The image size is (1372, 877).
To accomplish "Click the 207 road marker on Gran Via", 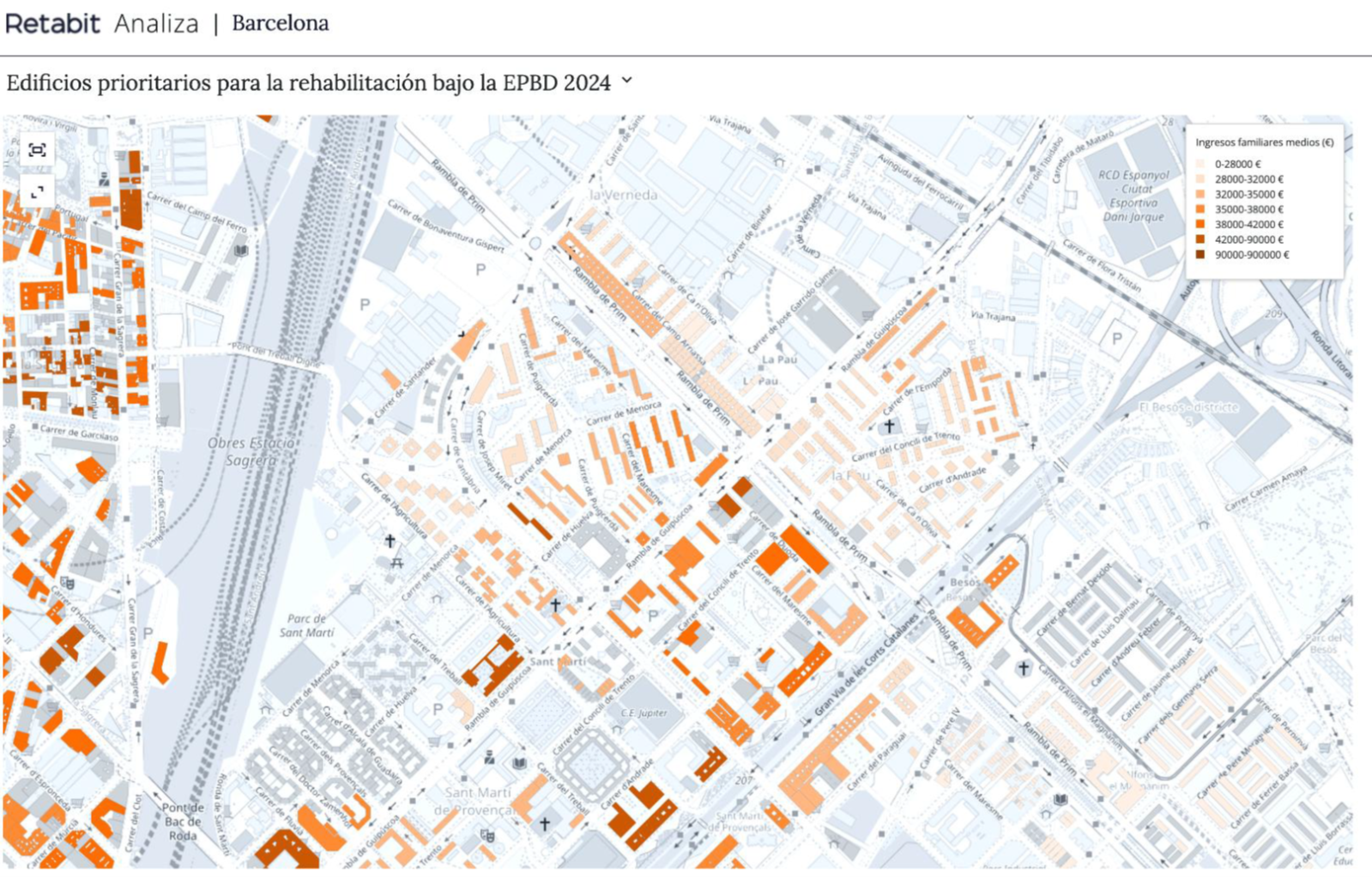I will 743,780.
